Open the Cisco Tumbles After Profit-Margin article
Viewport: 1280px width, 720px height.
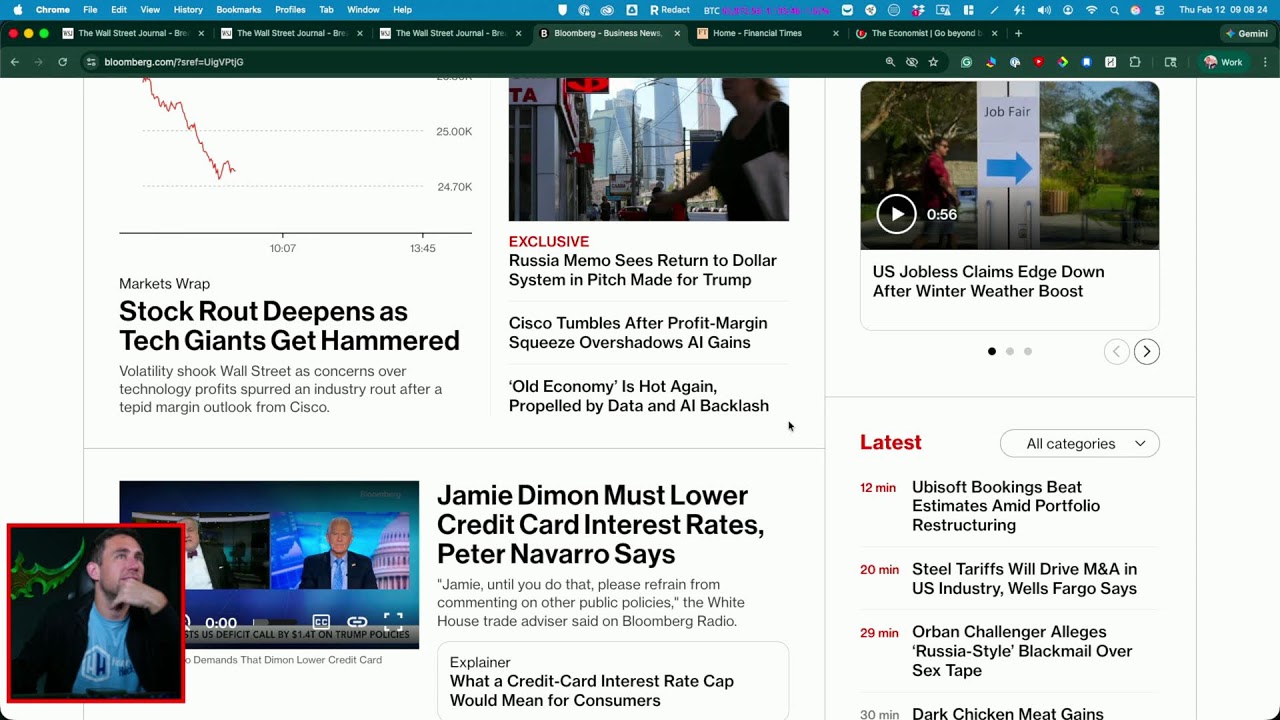coord(638,333)
